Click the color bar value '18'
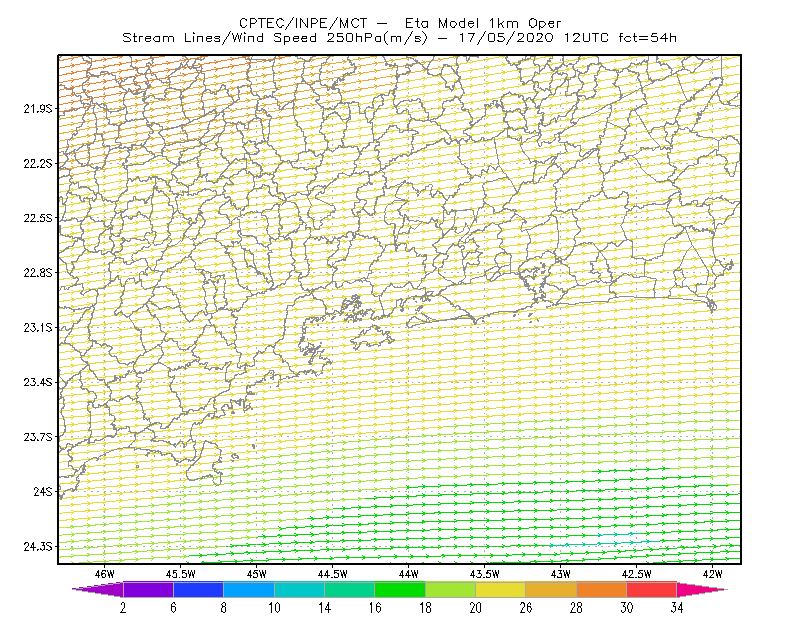Image resolution: width=800 pixels, height=618 pixels. click(x=425, y=608)
